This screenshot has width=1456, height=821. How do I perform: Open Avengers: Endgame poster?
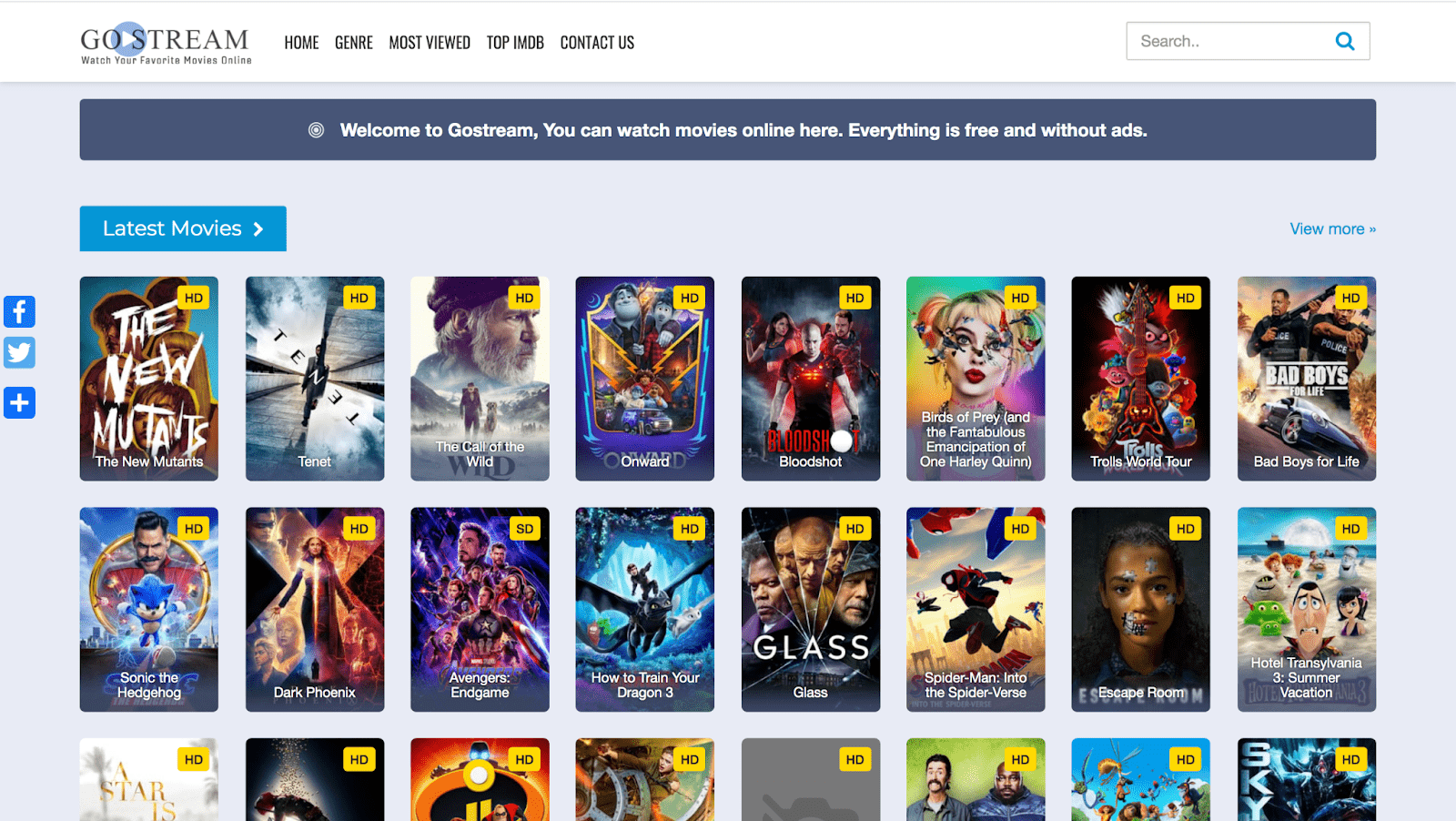(480, 610)
